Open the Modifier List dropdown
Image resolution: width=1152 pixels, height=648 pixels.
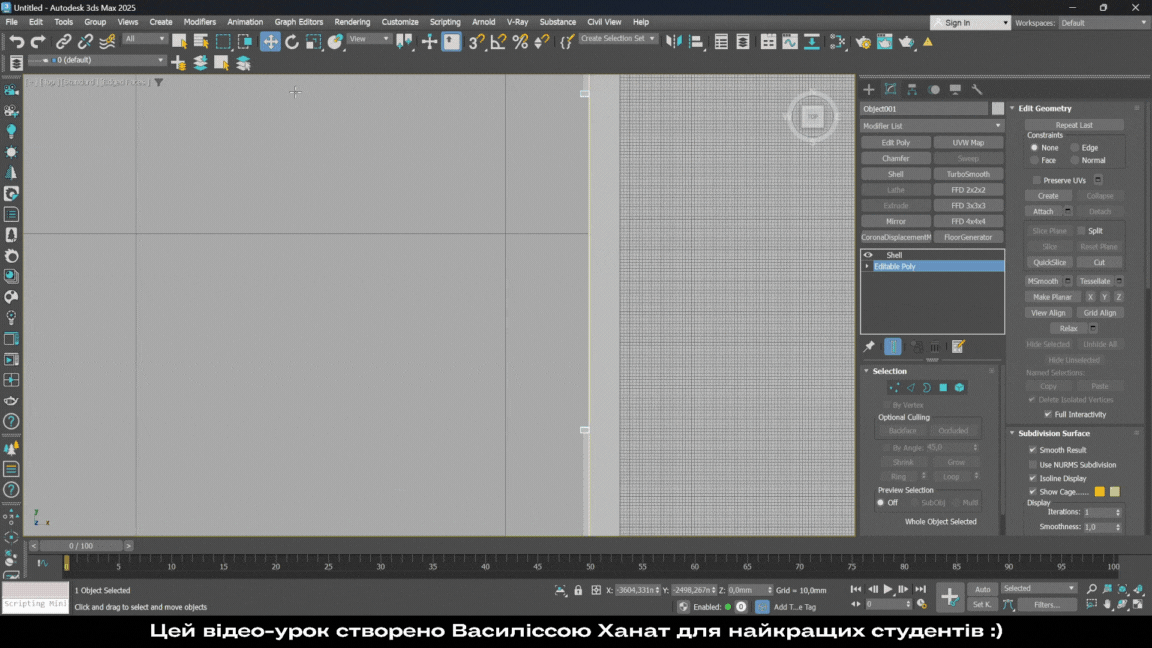tap(932, 126)
